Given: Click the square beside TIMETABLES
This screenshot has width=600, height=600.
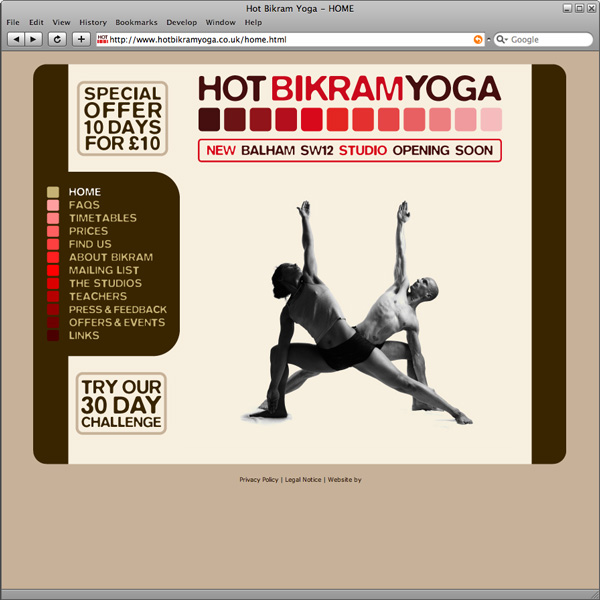Looking at the screenshot, I should click(x=53, y=218).
